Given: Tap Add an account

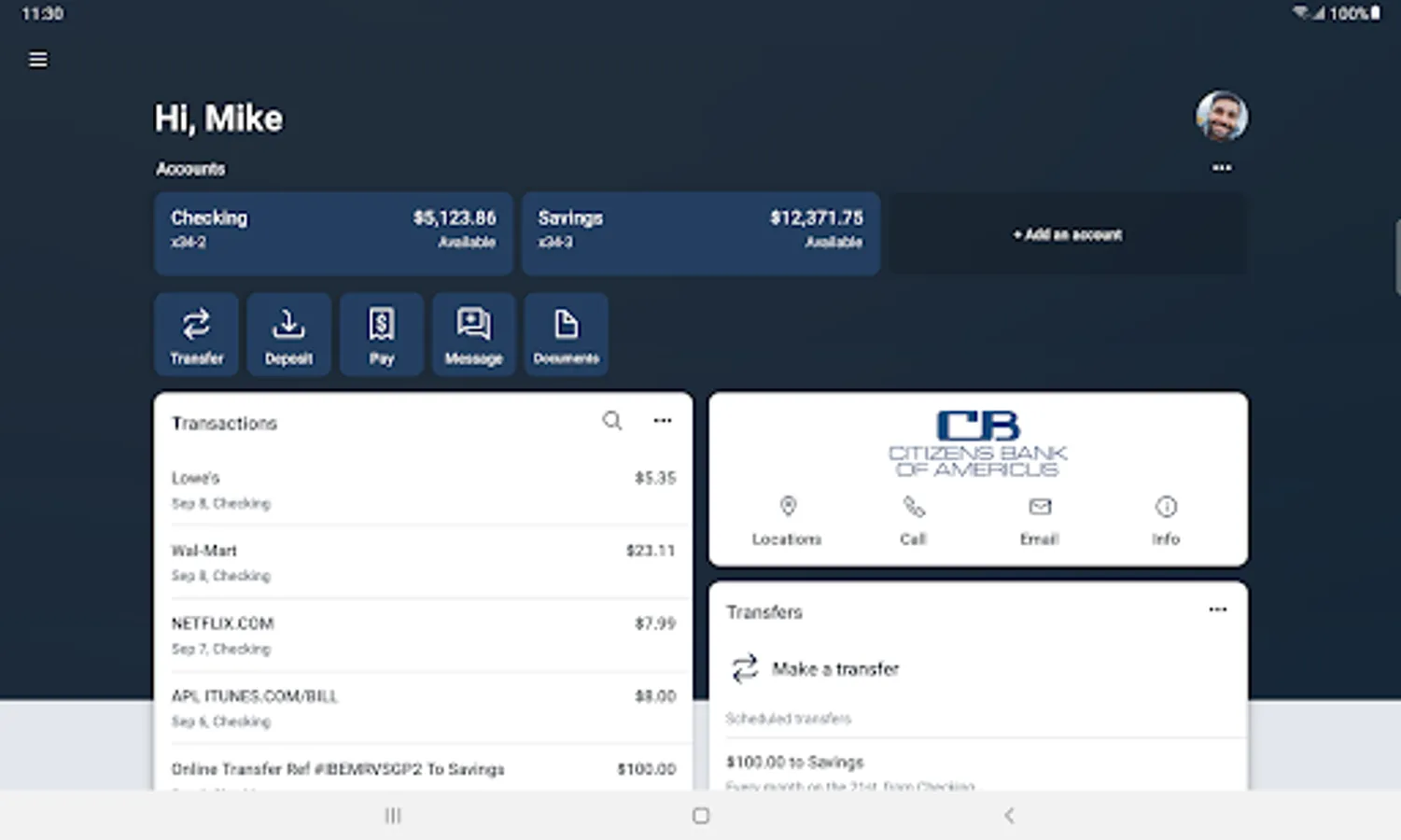Looking at the screenshot, I should [1067, 234].
